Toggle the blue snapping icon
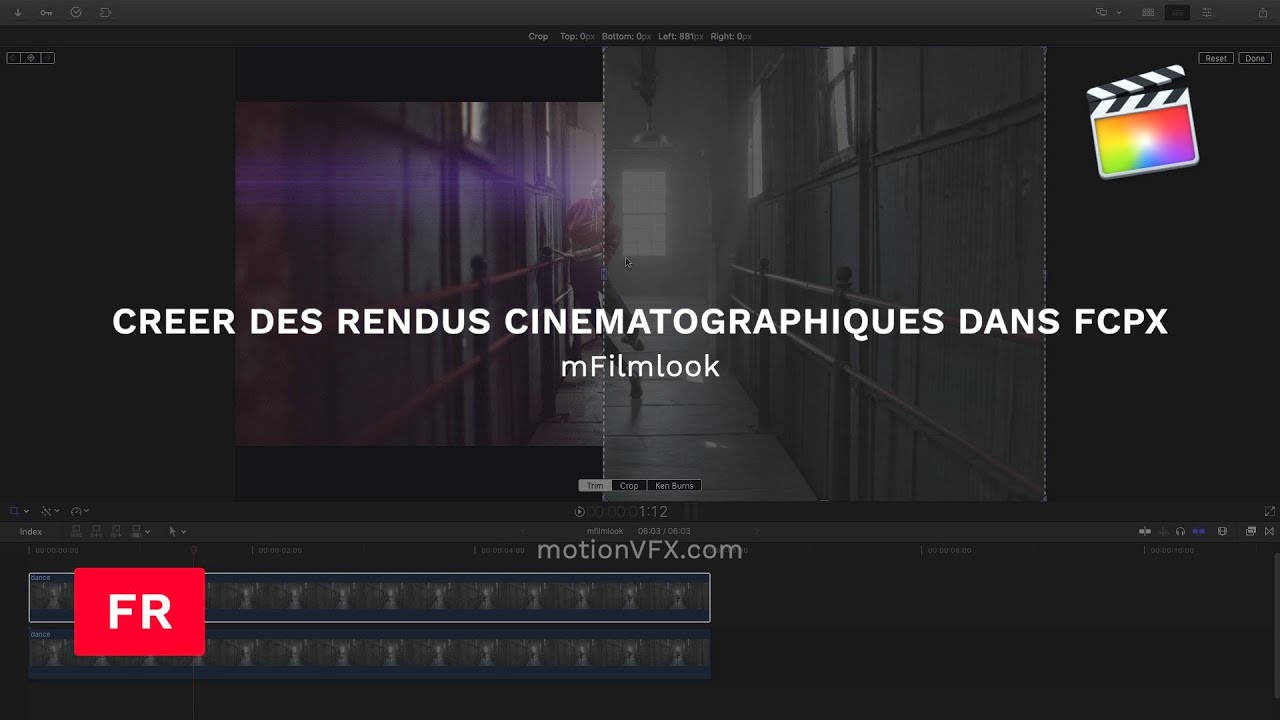This screenshot has height=720, width=1280. click(x=1198, y=532)
